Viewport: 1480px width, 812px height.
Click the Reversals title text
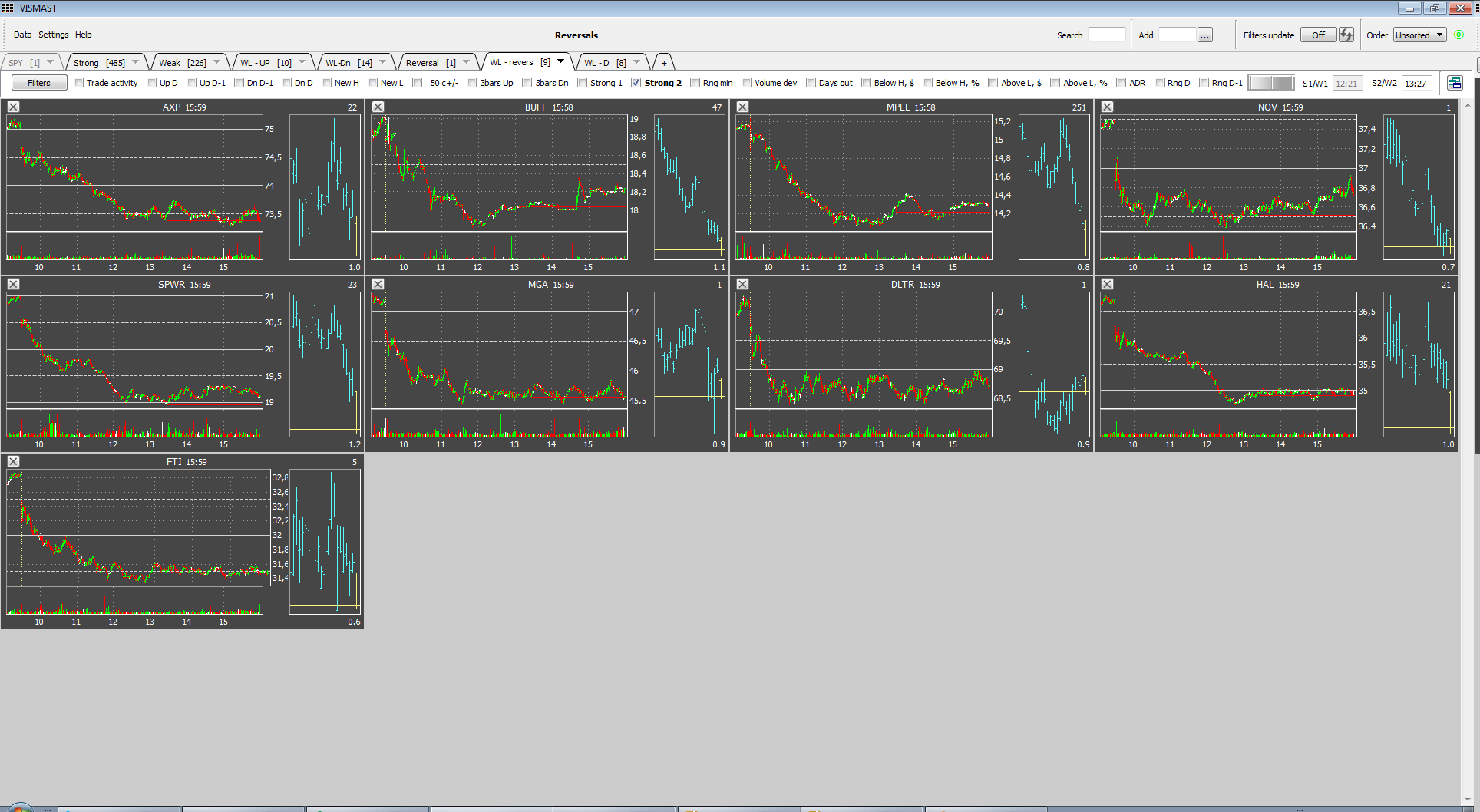coord(576,35)
